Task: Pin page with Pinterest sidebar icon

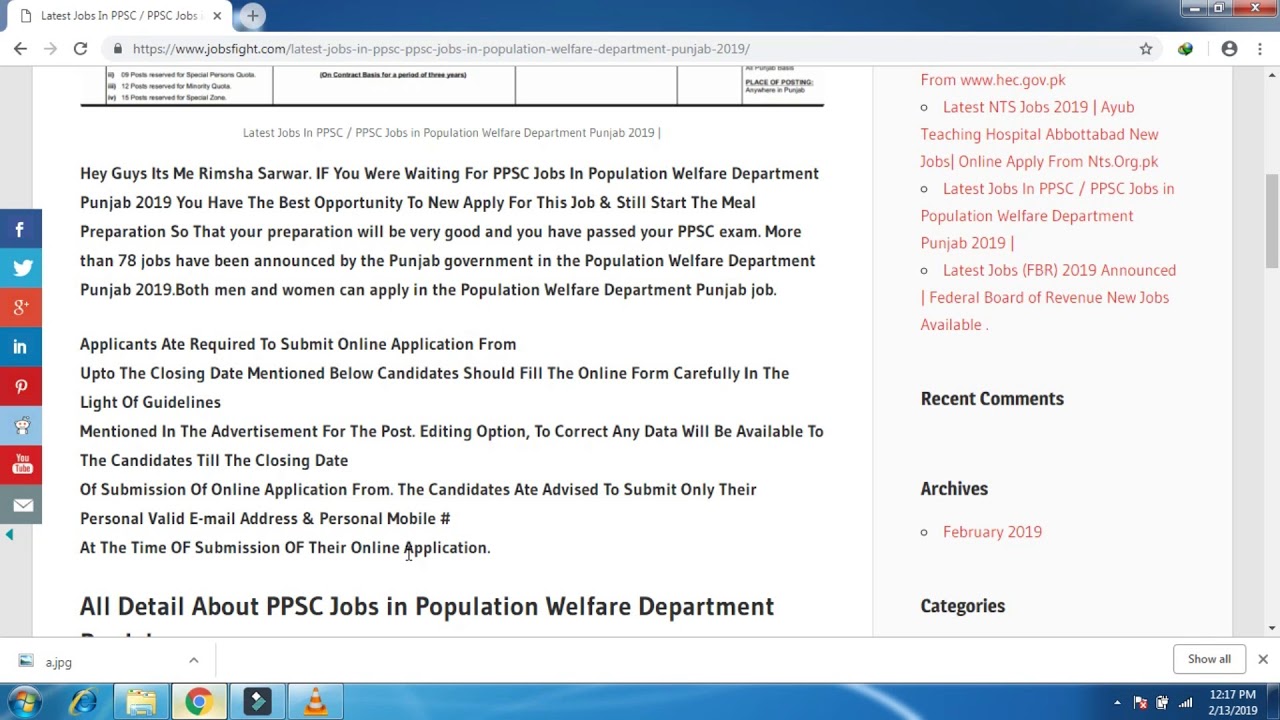Action: [x=20, y=386]
